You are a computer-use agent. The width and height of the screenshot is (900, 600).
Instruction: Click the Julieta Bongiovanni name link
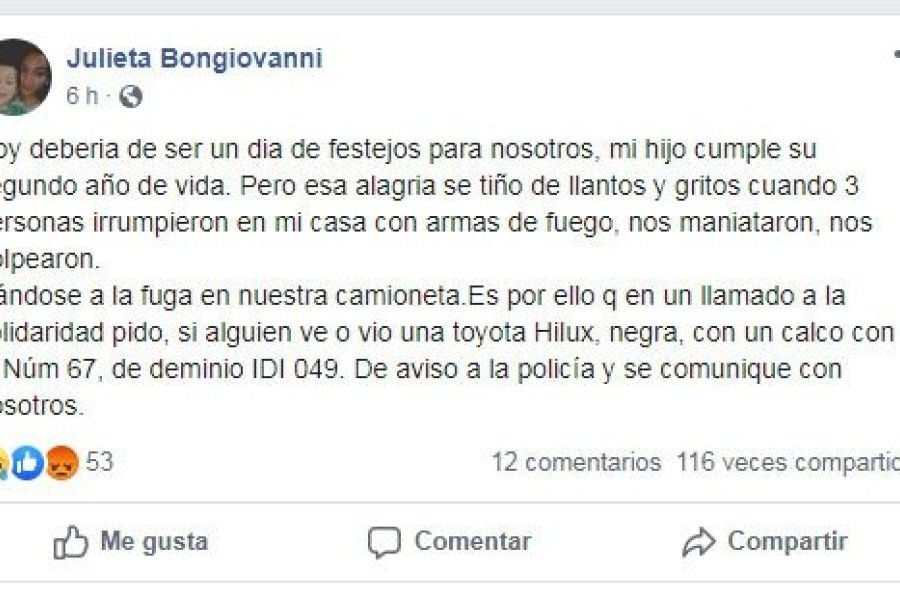click(195, 58)
